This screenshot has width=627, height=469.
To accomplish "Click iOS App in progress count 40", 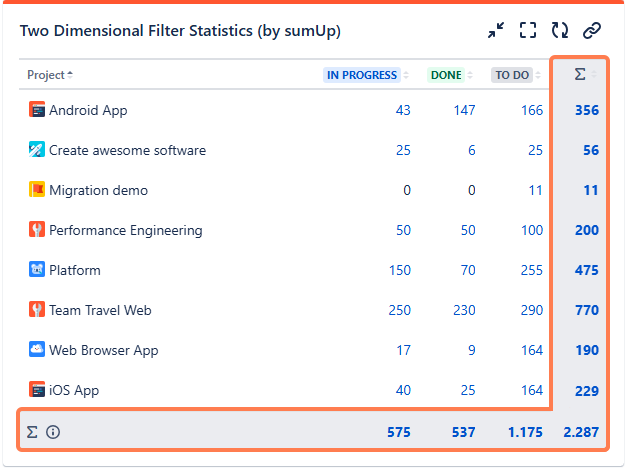I will 402,390.
